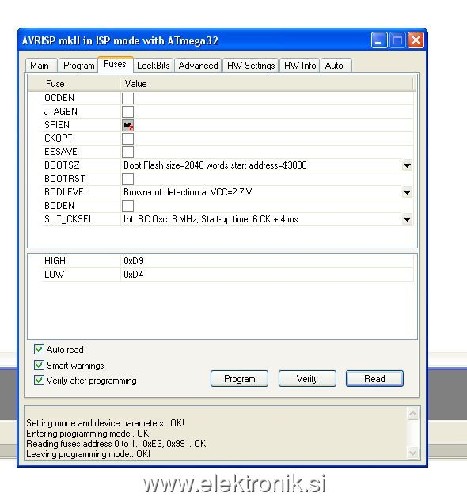Uncheck Verify after programming
Viewport: 467px width, 500px height.
(x=39, y=380)
